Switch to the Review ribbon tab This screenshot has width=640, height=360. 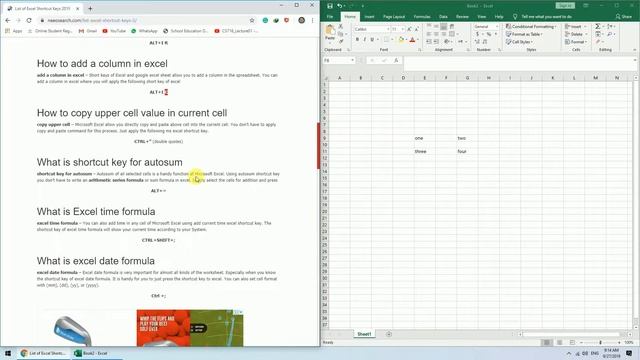coord(462,17)
